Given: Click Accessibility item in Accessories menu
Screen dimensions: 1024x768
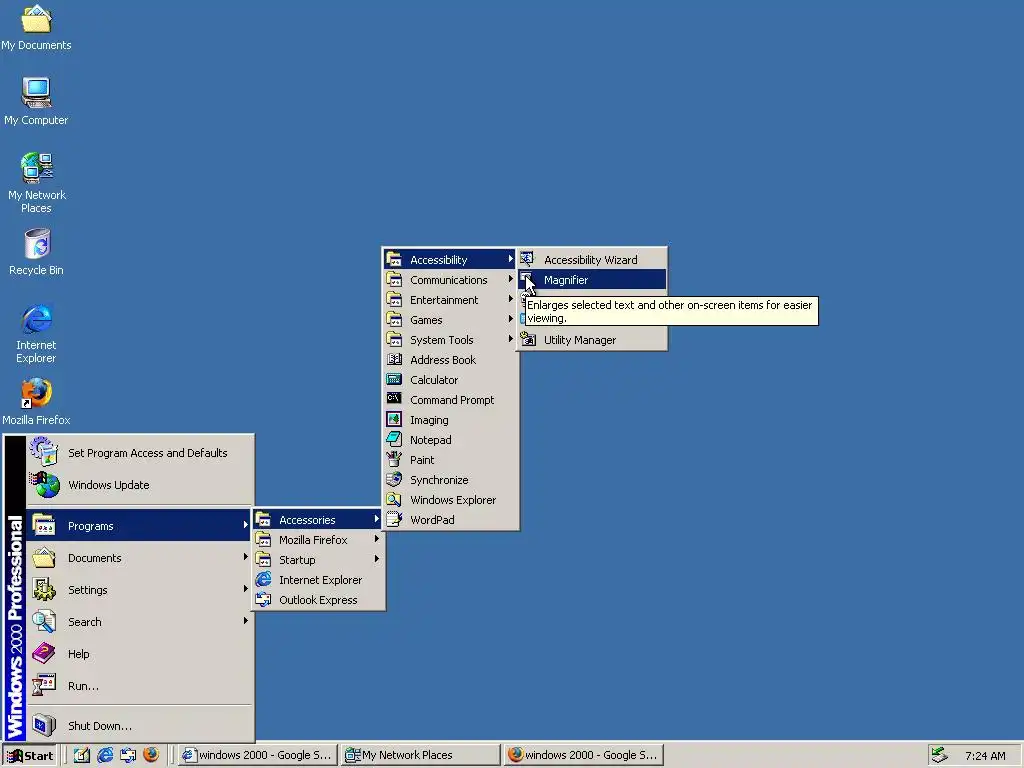Looking at the screenshot, I should (x=451, y=259).
